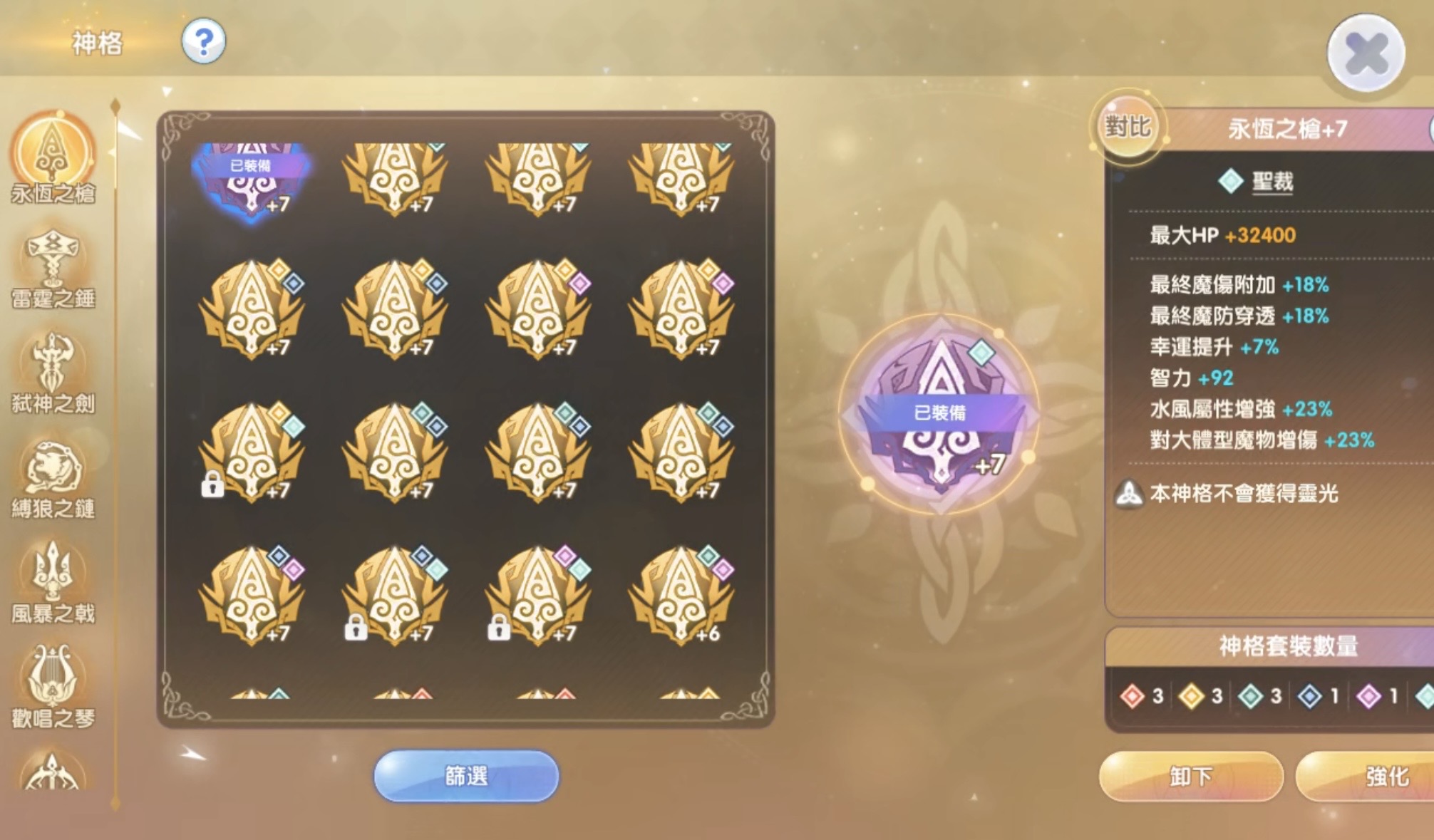Switch to the 弒神之劍 sword category

point(53,373)
